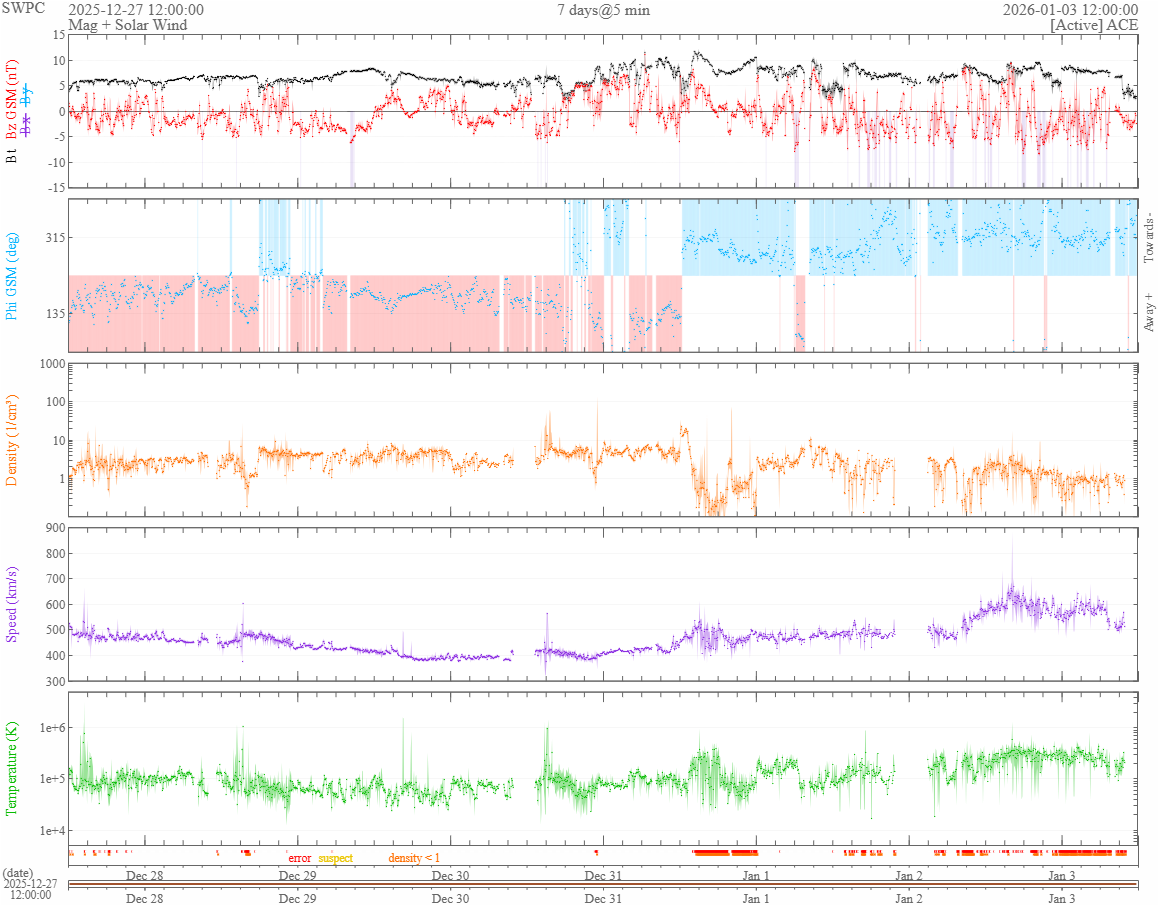Enable the struck-through Bx series
The image size is (1158, 905).
pos(27,126)
